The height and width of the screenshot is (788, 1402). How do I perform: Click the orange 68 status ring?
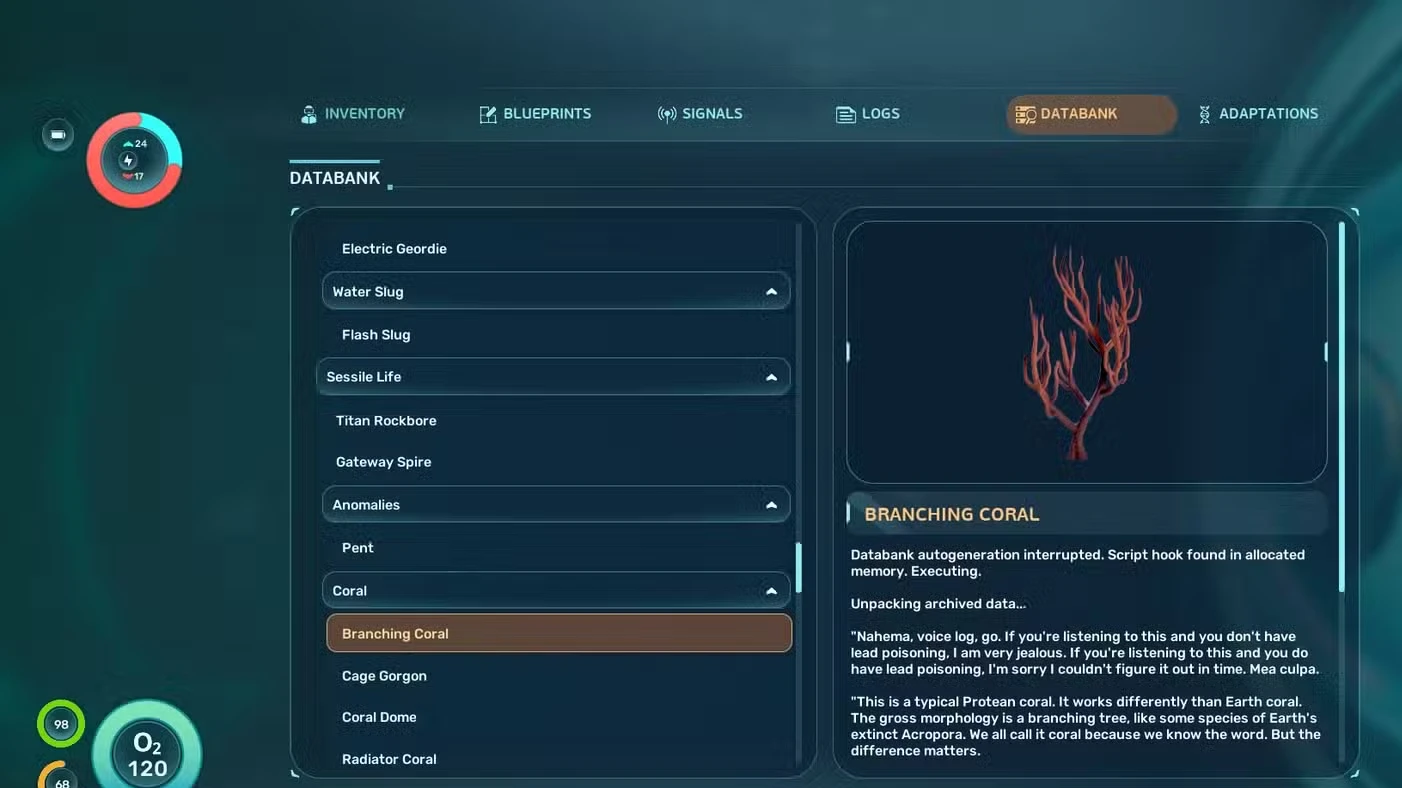pyautogui.click(x=61, y=775)
